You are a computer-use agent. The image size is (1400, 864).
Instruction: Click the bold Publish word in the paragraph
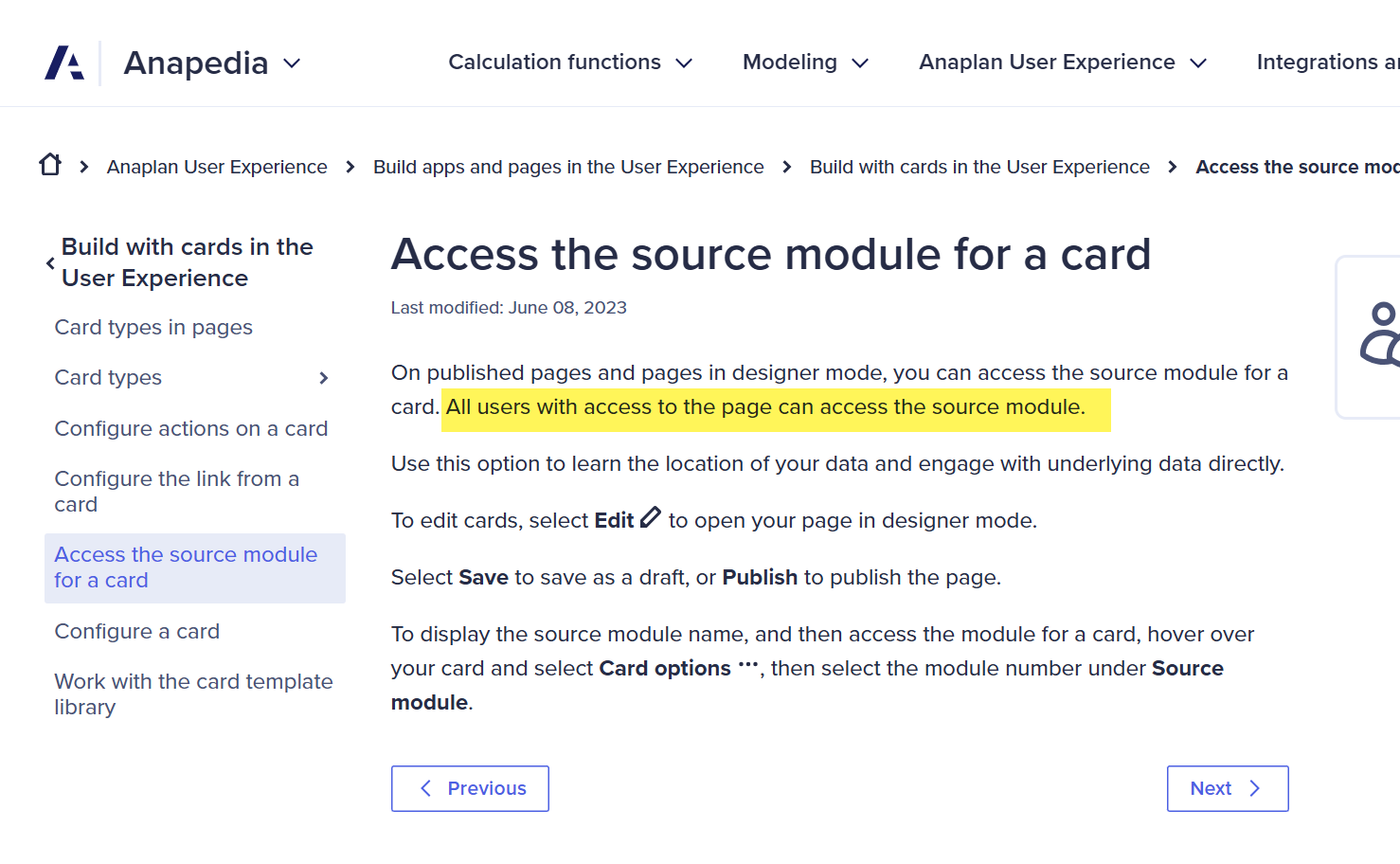point(760,578)
